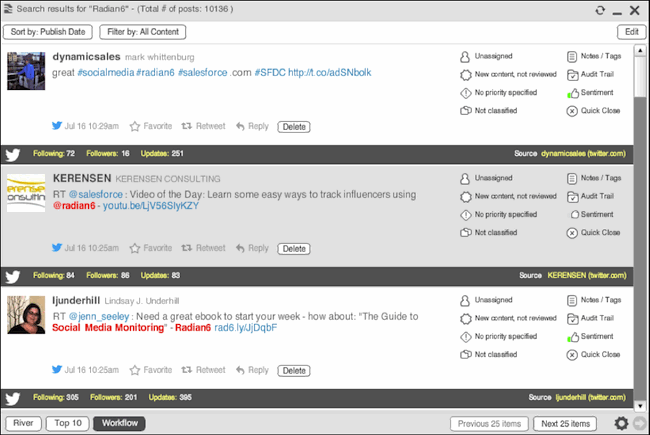
Task: Open ljunderhill profile photo
Action: [26, 315]
